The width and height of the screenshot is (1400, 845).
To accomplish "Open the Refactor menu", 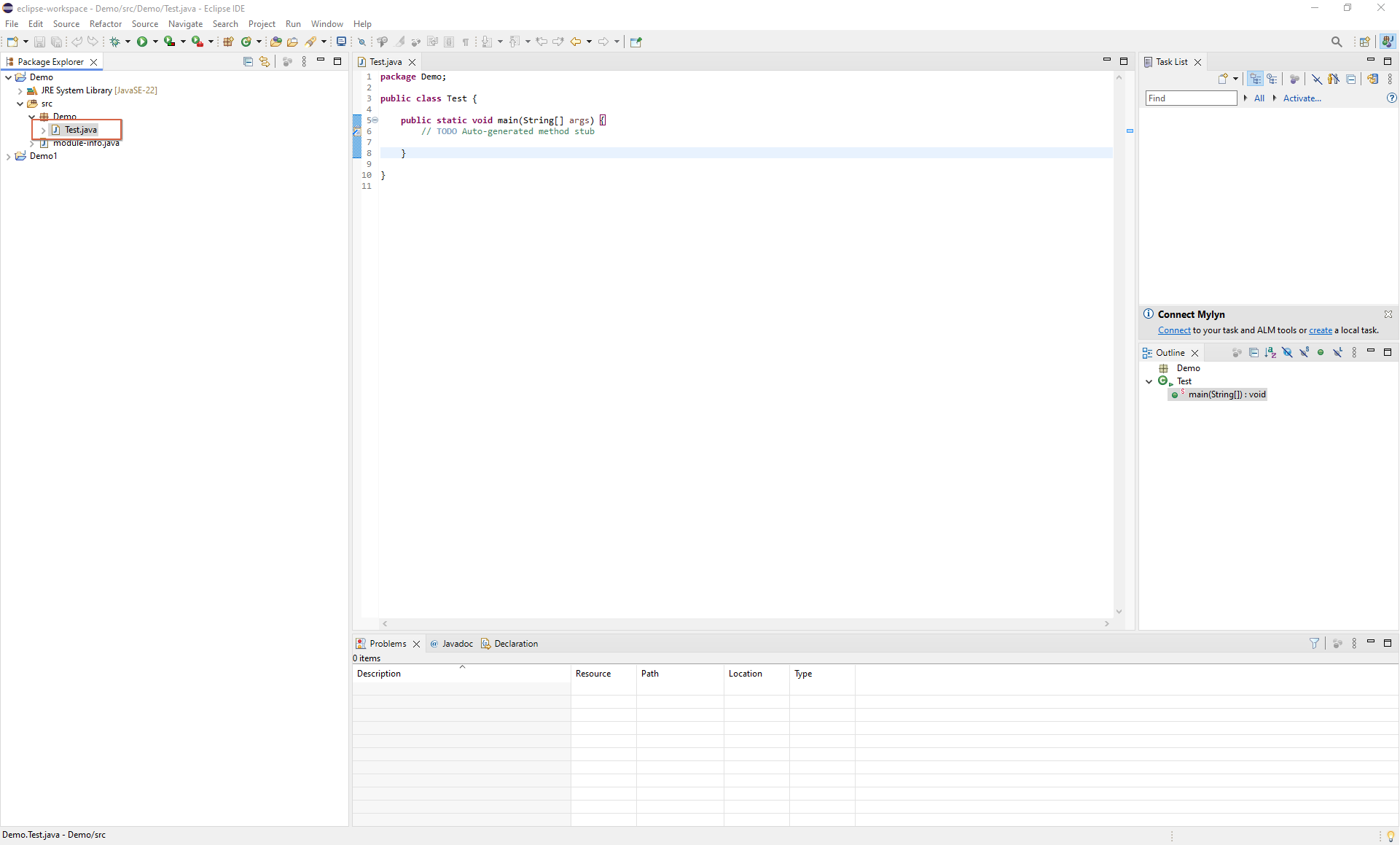I will (x=106, y=24).
